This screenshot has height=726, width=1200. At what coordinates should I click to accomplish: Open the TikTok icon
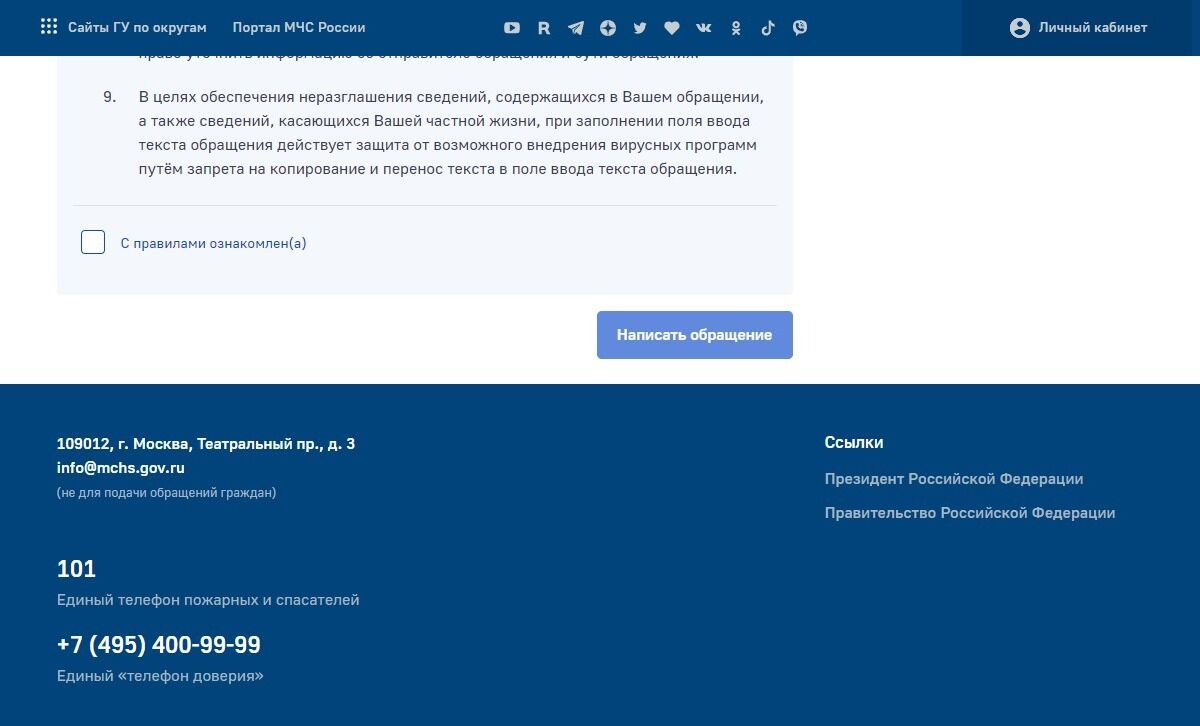tap(768, 28)
